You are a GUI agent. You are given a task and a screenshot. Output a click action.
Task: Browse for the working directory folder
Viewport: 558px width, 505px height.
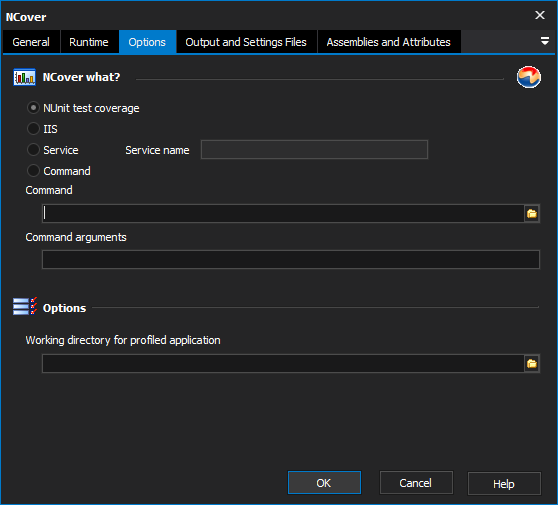pos(532,363)
